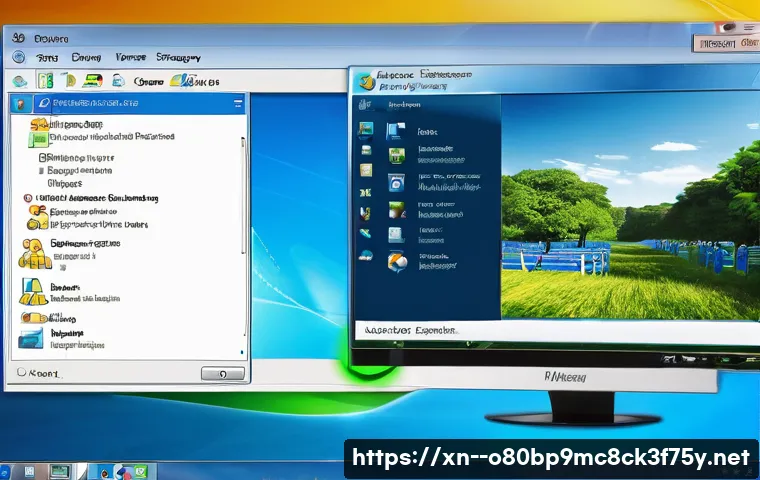The height and width of the screenshot is (480, 760).
Task: Select the blue folder icon ending the list
Action: click(31, 338)
